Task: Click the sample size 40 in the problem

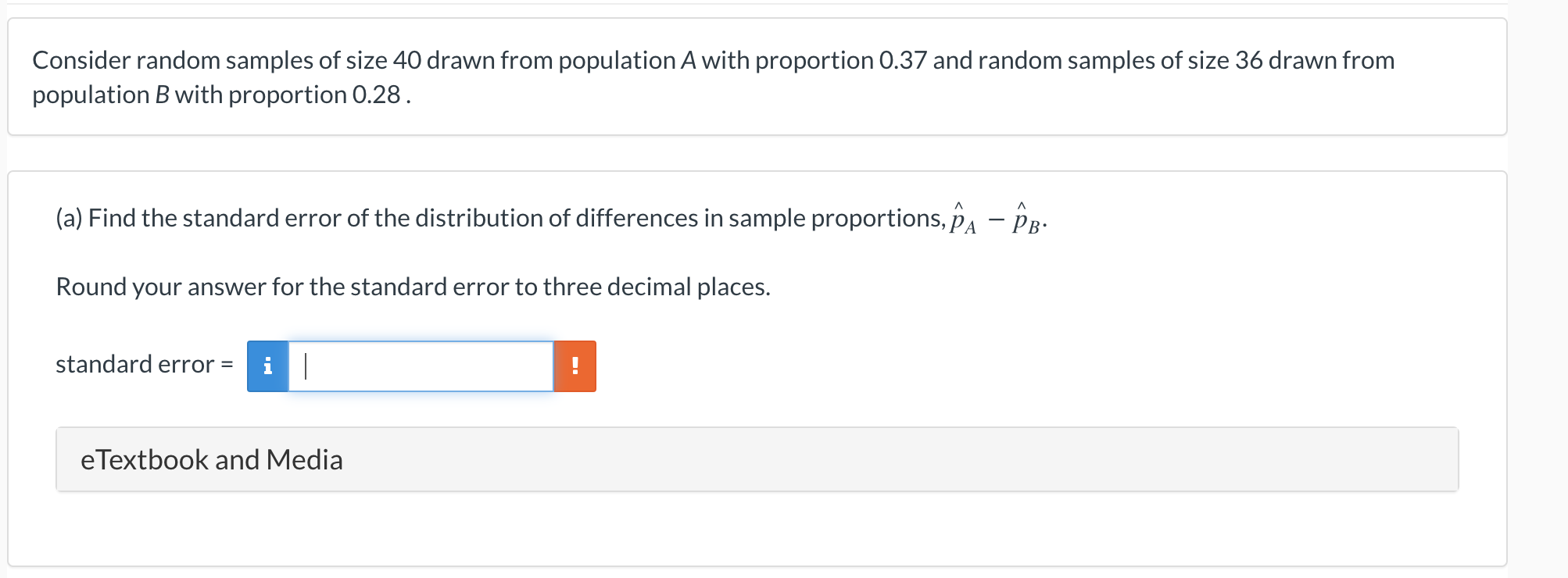Action: tap(406, 60)
